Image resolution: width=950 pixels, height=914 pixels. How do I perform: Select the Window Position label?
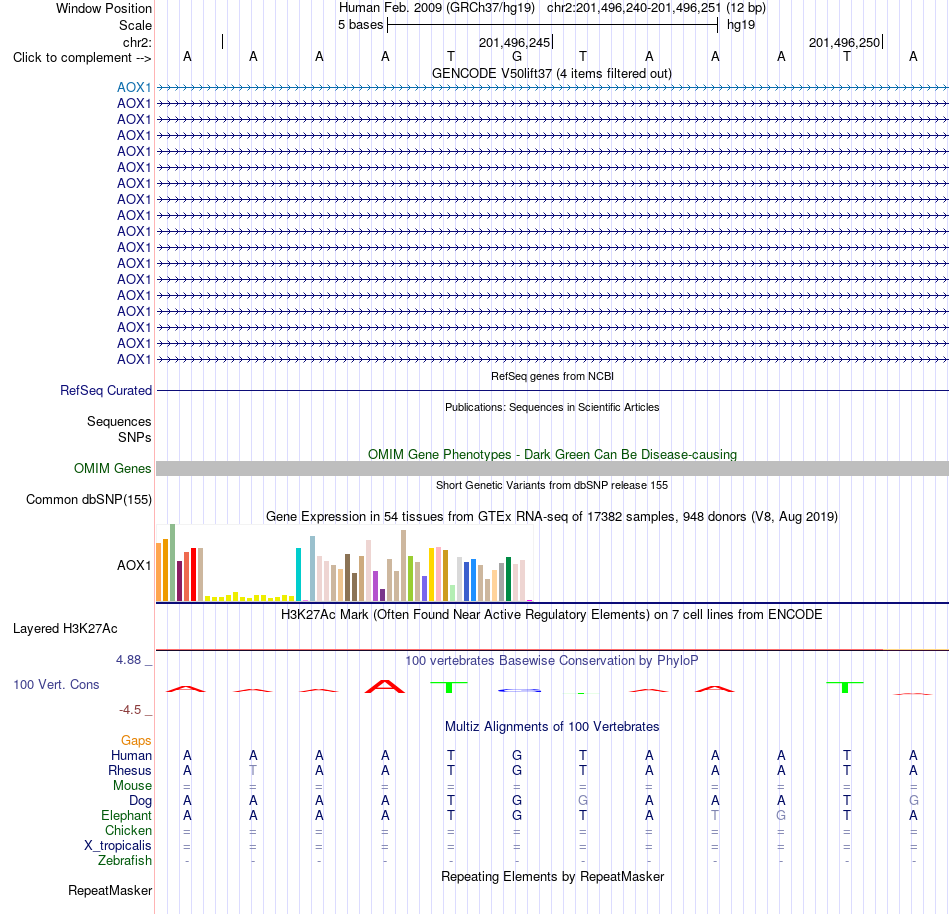104,8
